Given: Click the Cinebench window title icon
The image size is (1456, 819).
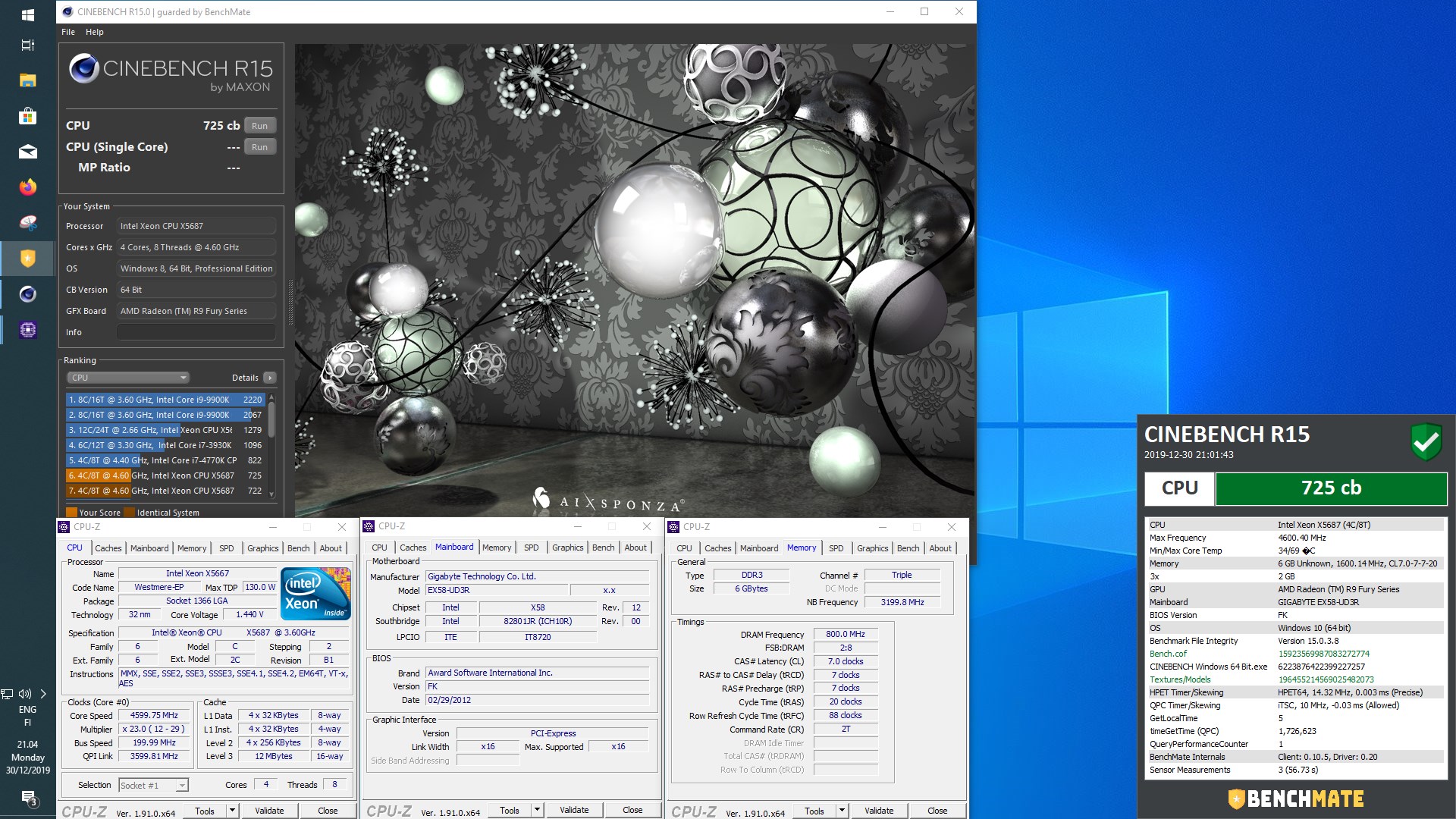Looking at the screenshot, I should click(67, 11).
